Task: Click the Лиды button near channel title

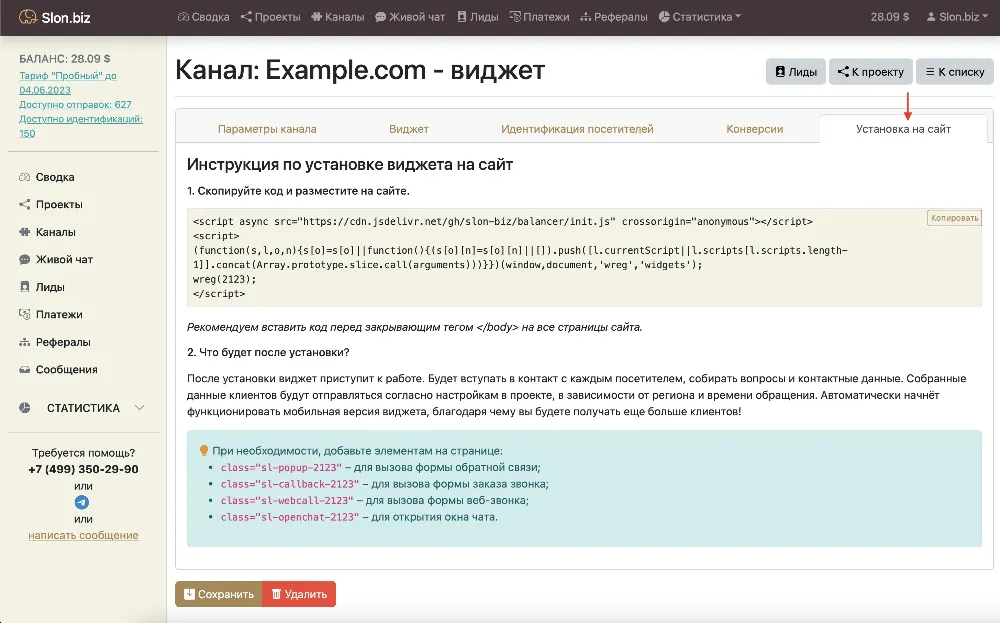Action: [x=796, y=72]
